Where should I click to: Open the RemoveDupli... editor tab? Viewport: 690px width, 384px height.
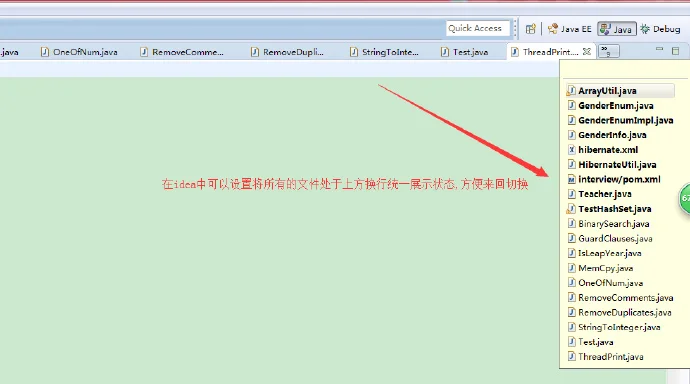pyautogui.click(x=287, y=52)
